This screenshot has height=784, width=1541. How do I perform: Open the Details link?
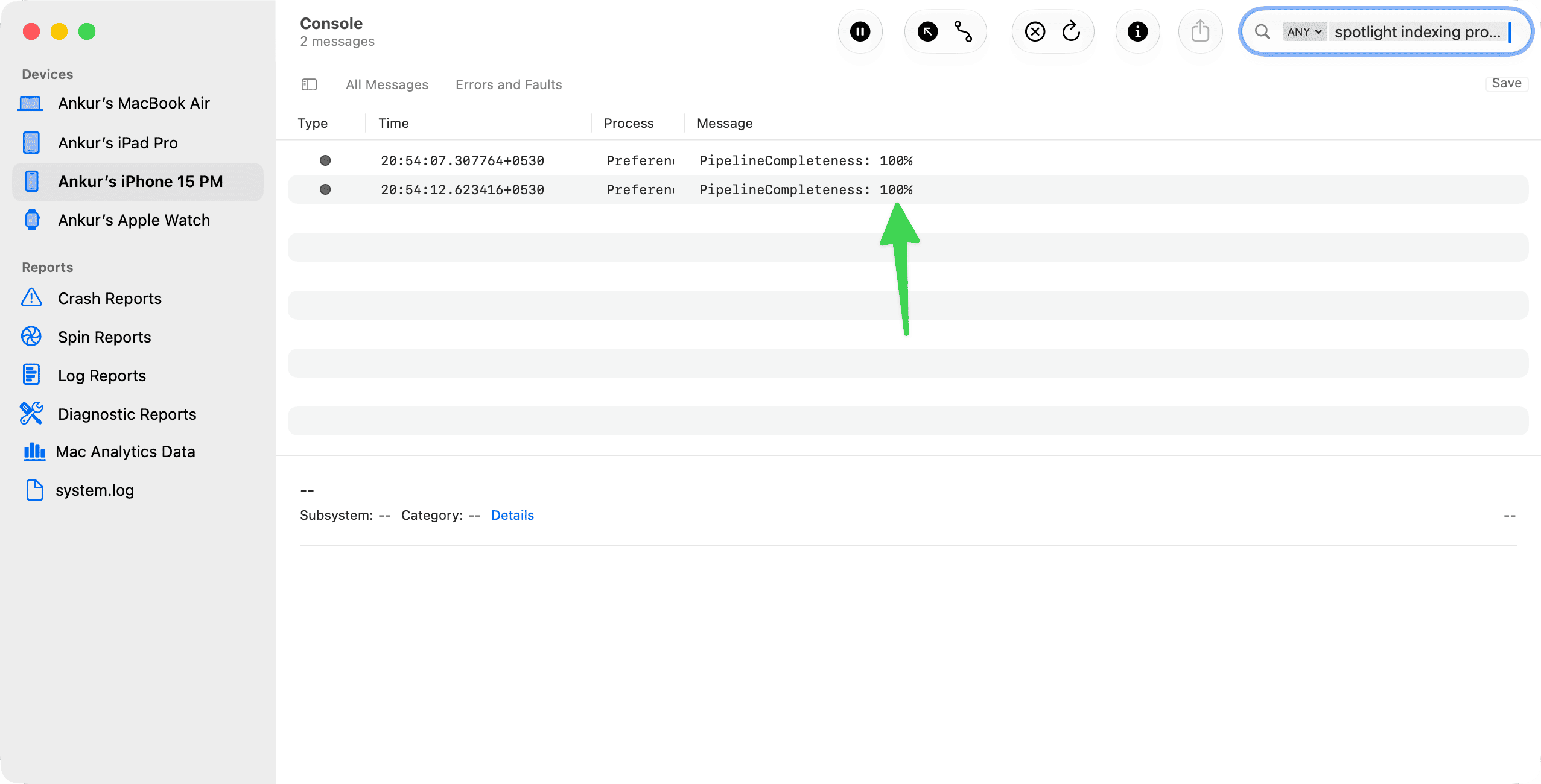pyautogui.click(x=512, y=516)
